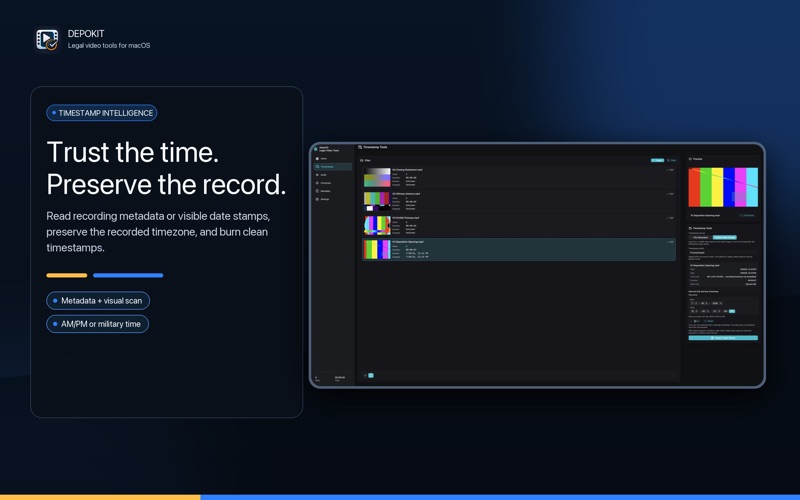Open the month dropdown in the date row
The height and width of the screenshot is (500, 800).
tap(694, 303)
